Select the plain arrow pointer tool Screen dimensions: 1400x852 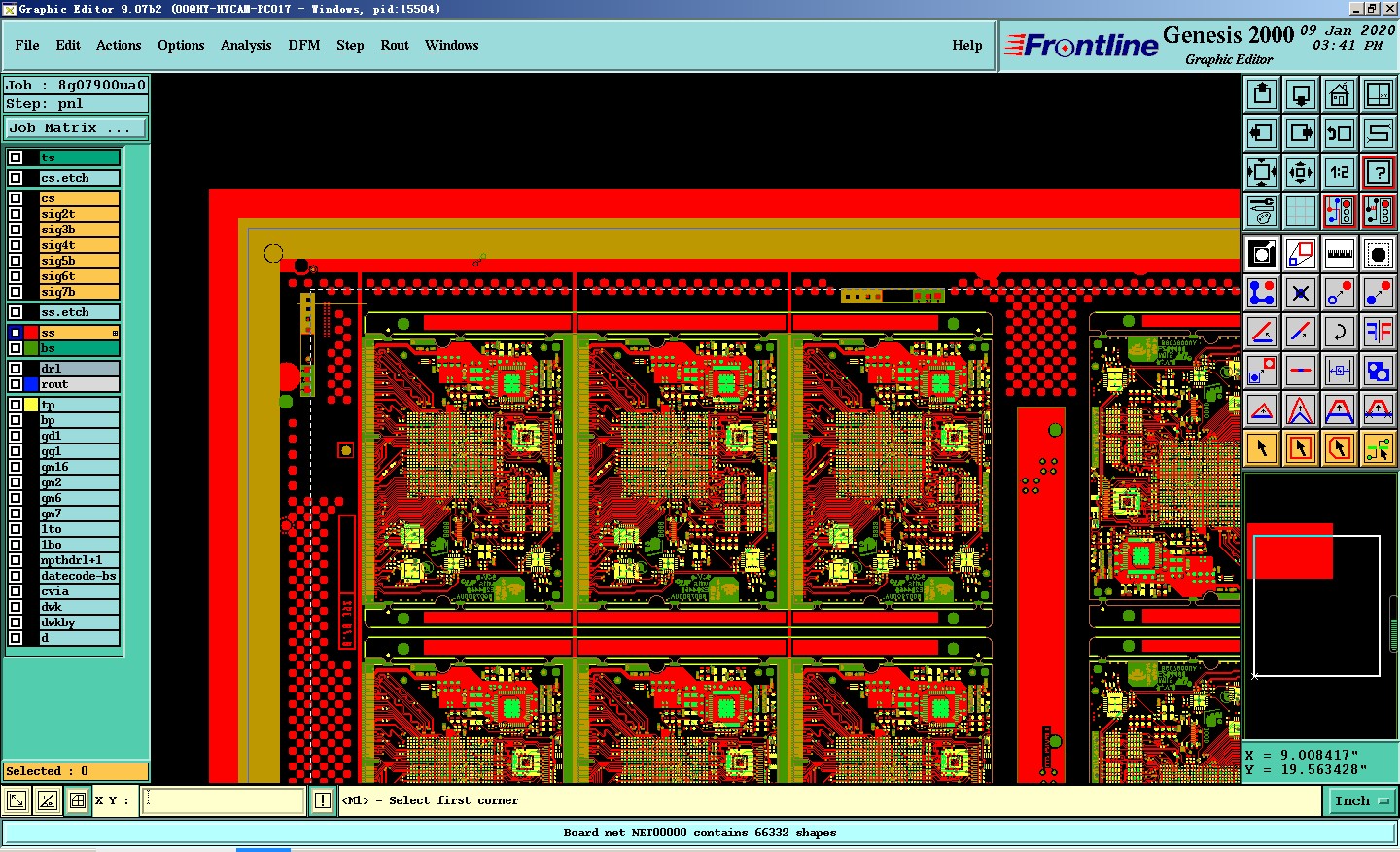coord(1262,448)
